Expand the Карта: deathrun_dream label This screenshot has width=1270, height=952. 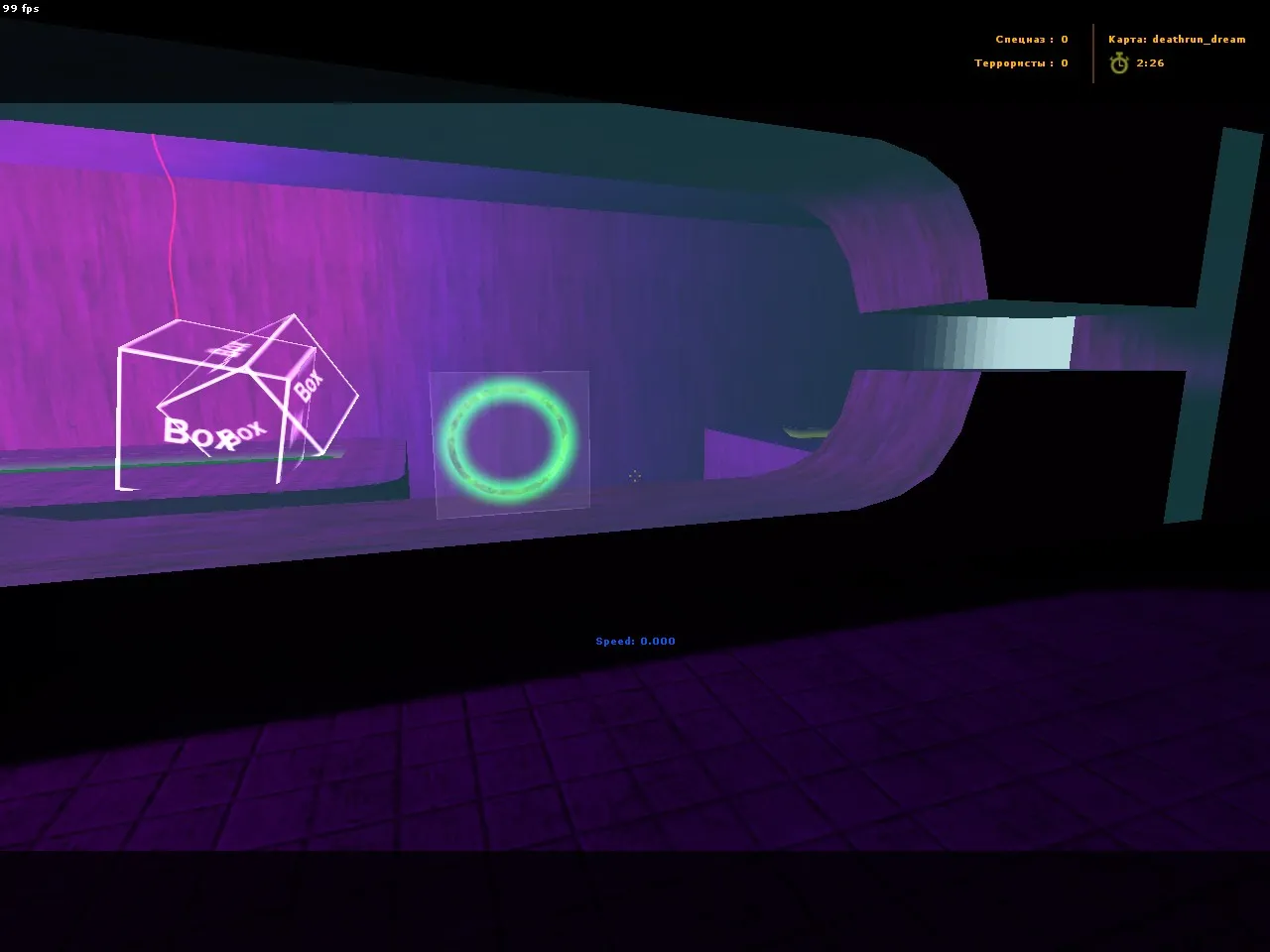click(1176, 40)
